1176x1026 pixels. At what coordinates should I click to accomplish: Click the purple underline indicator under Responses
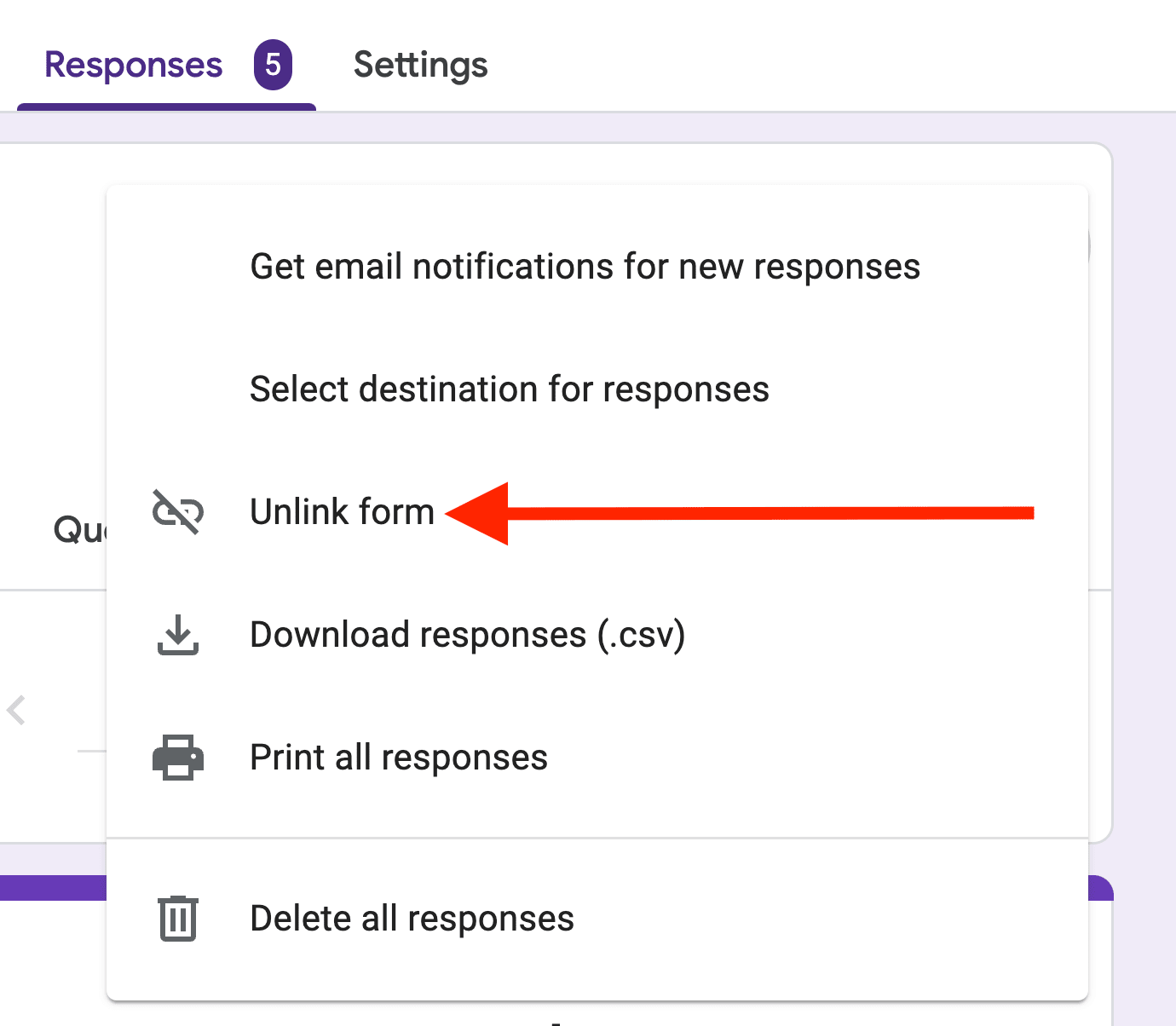tap(166, 106)
